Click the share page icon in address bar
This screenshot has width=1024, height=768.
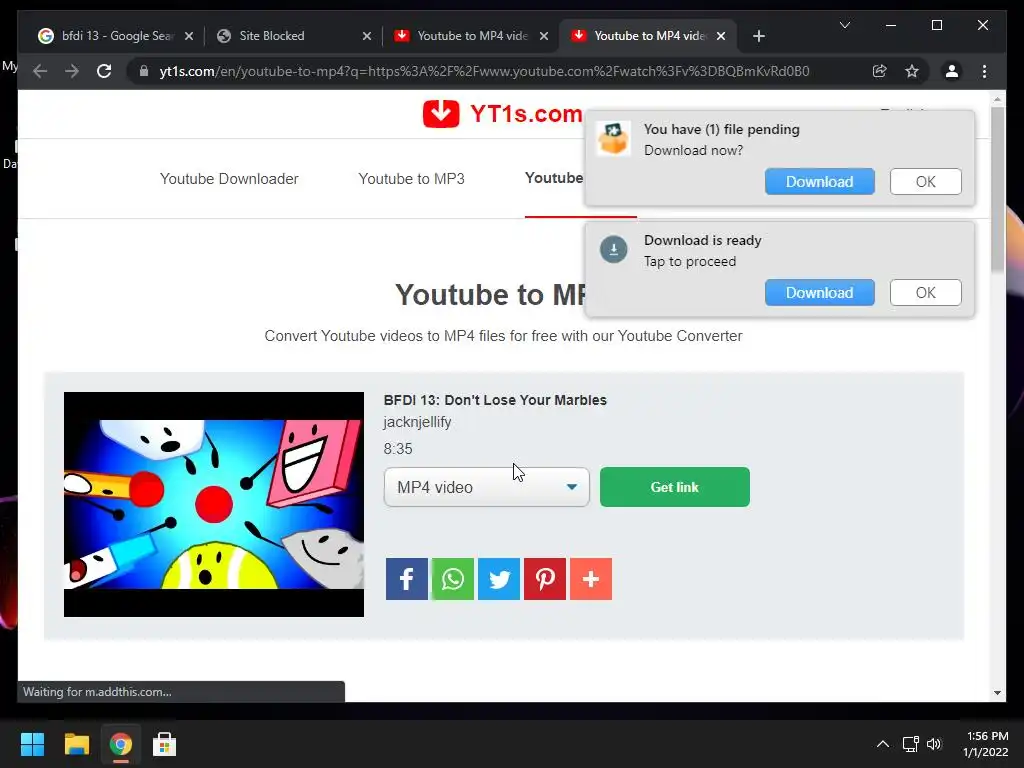(x=880, y=71)
